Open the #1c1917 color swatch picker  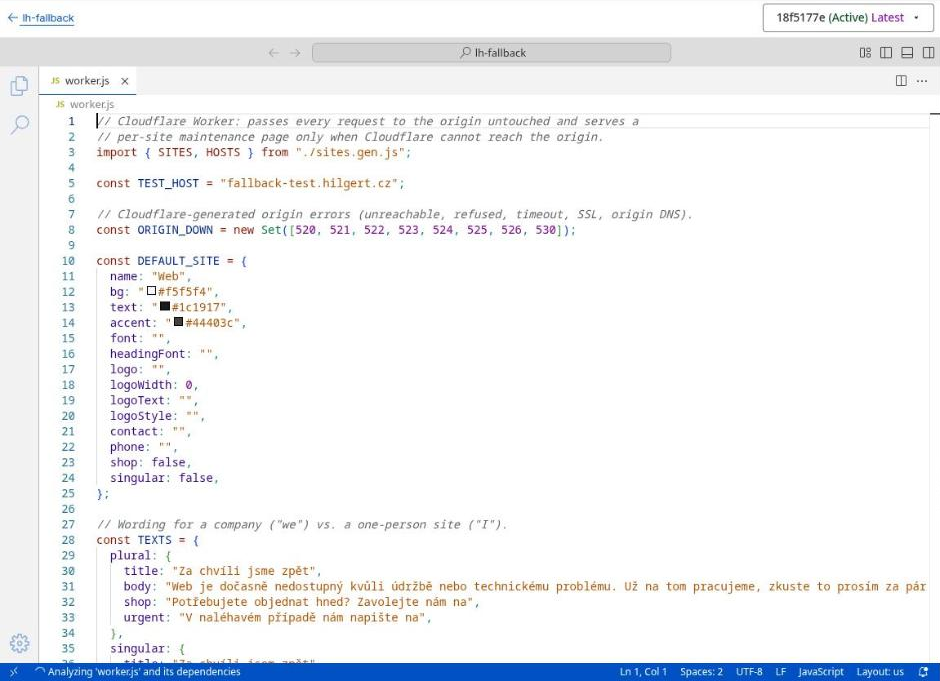click(165, 306)
